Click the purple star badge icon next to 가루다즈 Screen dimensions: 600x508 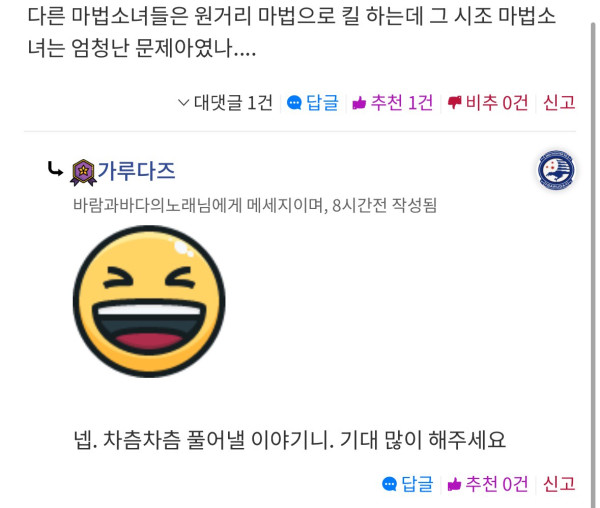(83, 173)
